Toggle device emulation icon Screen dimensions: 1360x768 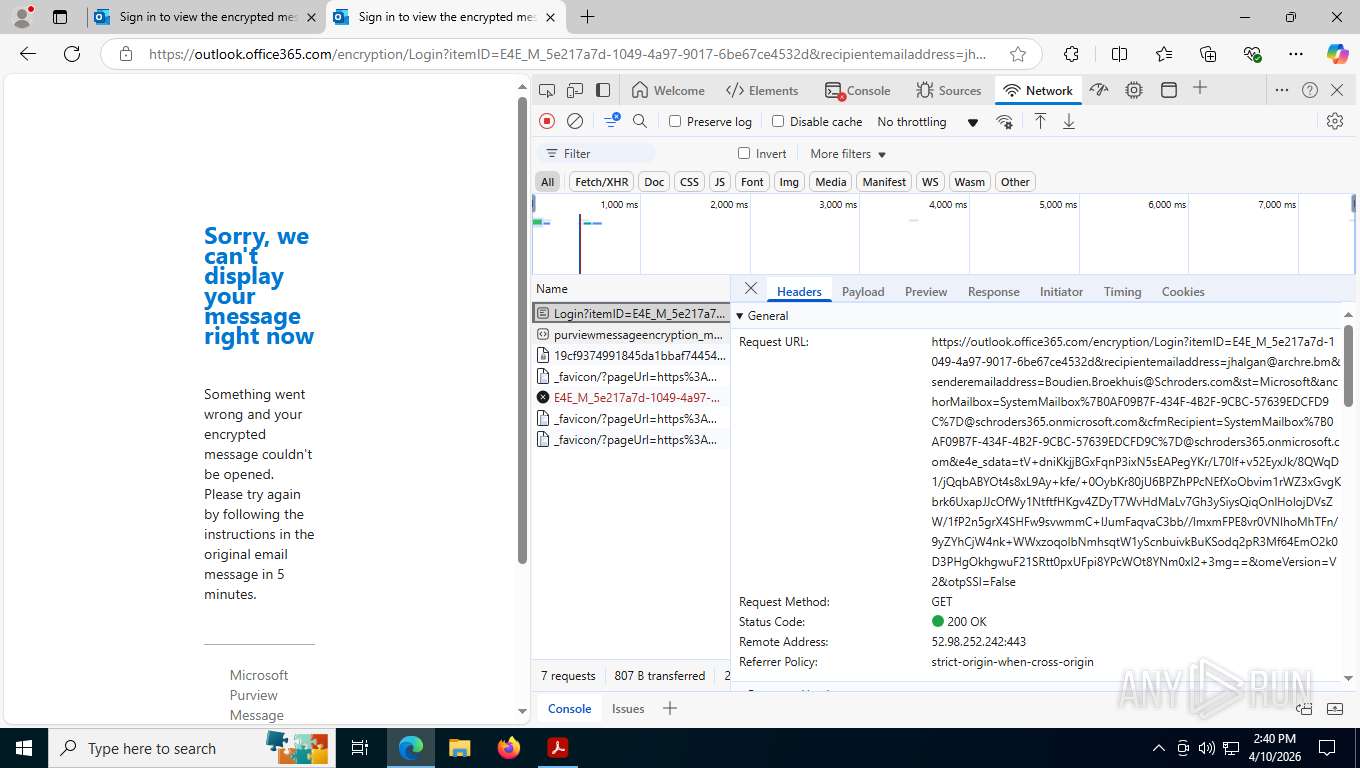575,90
